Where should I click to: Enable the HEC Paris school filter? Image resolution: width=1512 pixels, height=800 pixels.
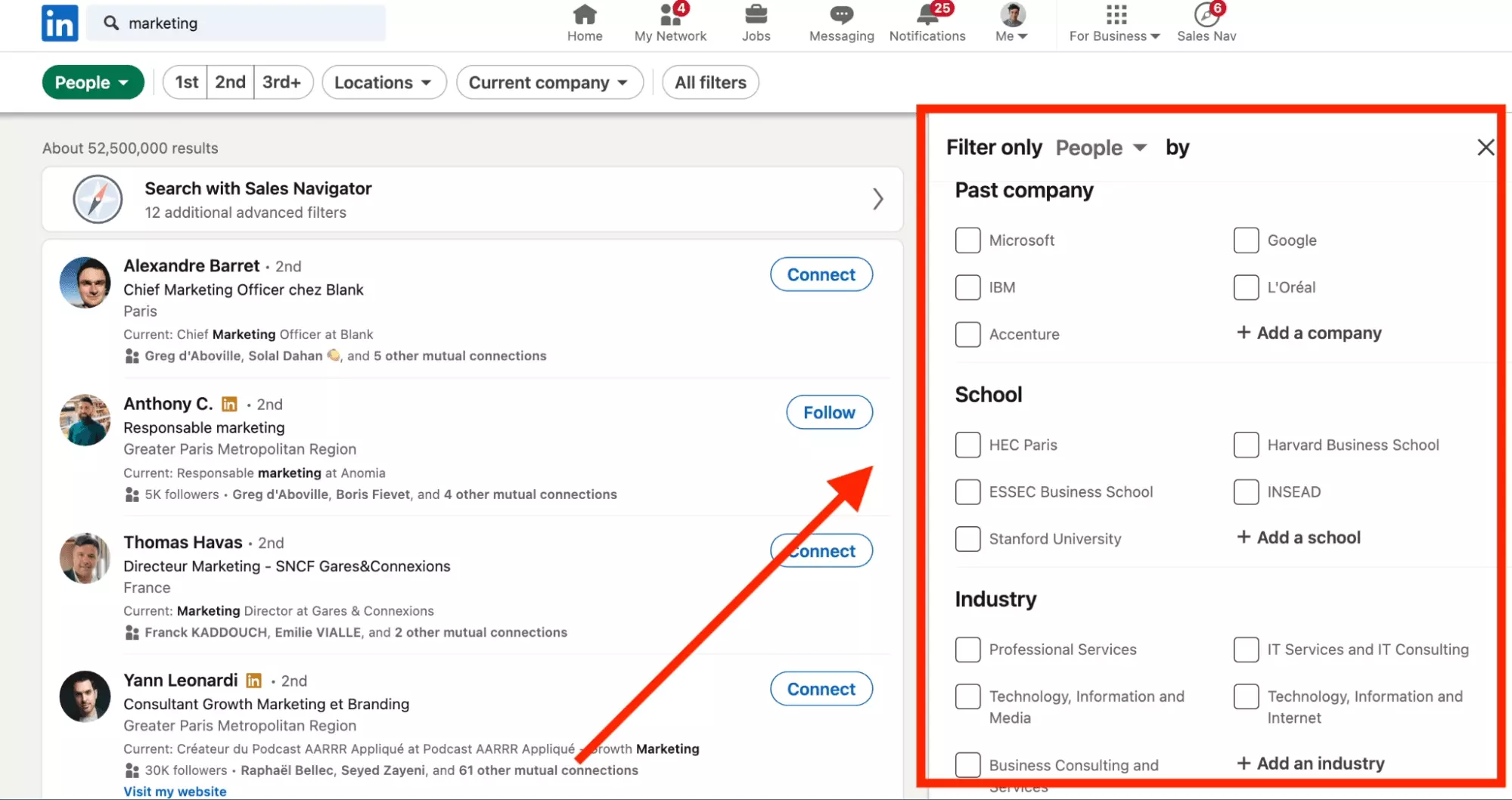coord(967,445)
